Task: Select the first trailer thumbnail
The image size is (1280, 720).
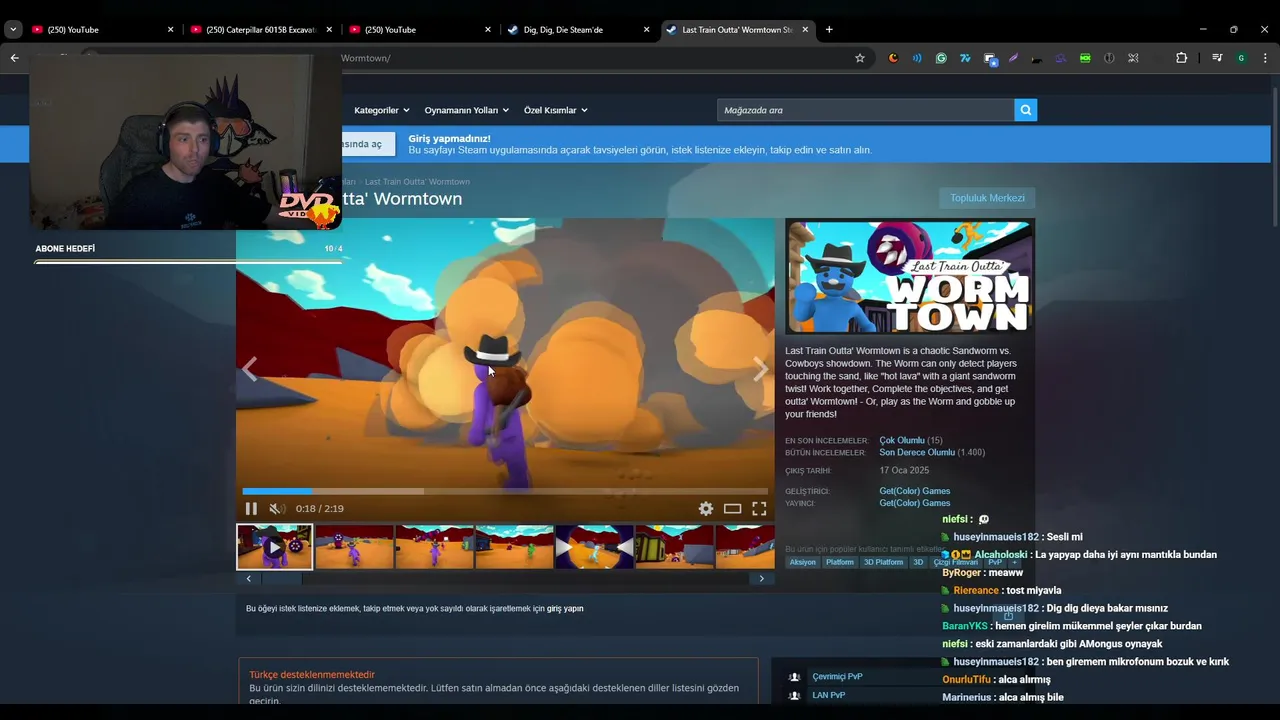Action: click(x=275, y=547)
